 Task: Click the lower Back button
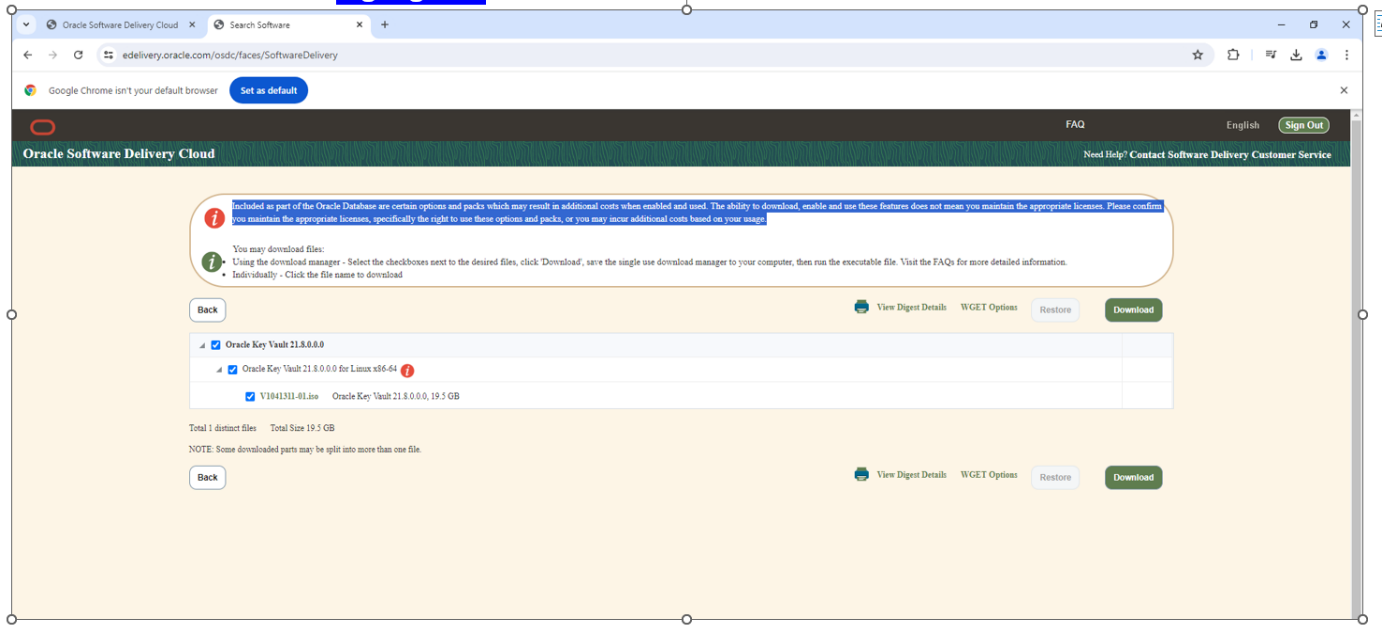point(208,477)
